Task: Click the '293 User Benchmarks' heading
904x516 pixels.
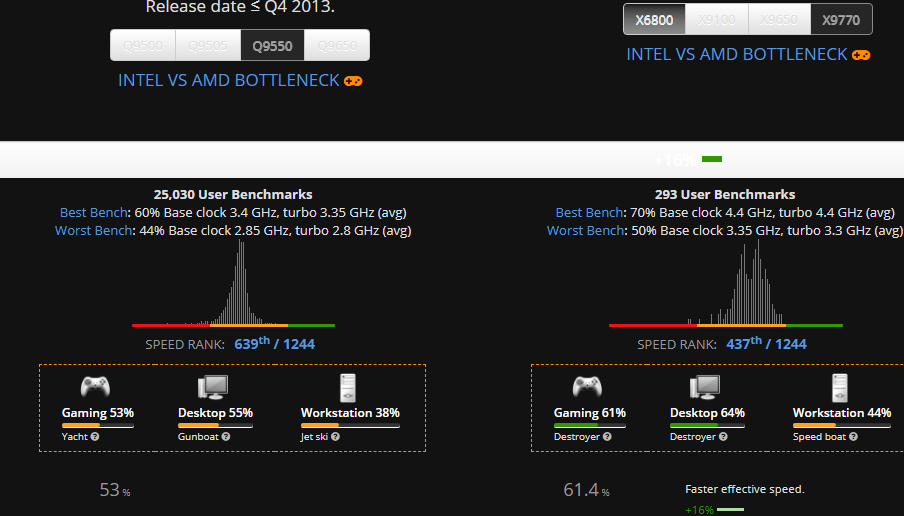Action: point(725,194)
